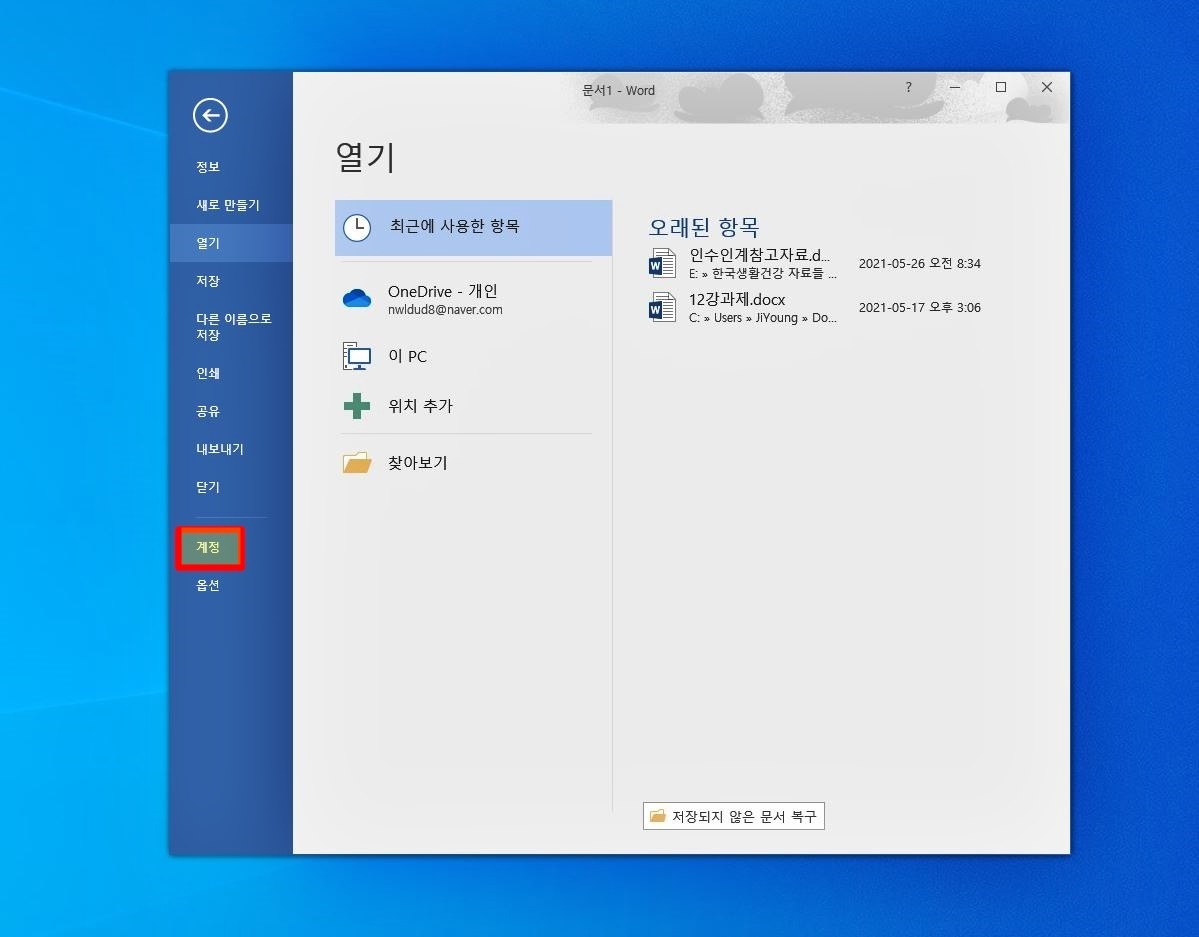Open the 인쇄 page
The height and width of the screenshot is (937, 1199).
[231, 373]
